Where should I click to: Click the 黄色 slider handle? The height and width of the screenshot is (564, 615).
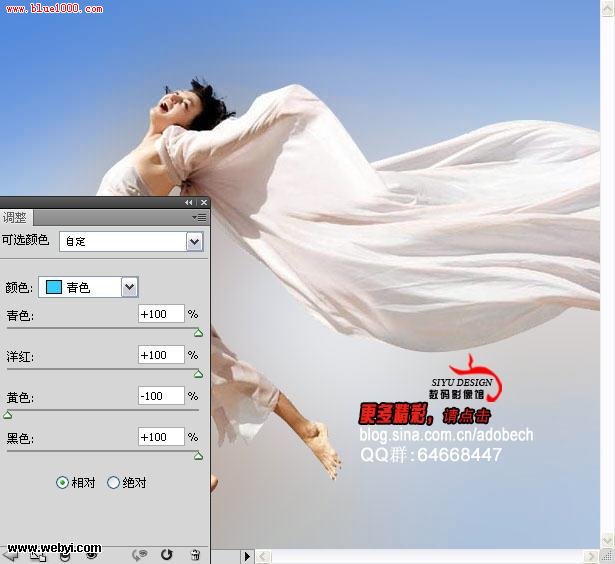pos(7,415)
